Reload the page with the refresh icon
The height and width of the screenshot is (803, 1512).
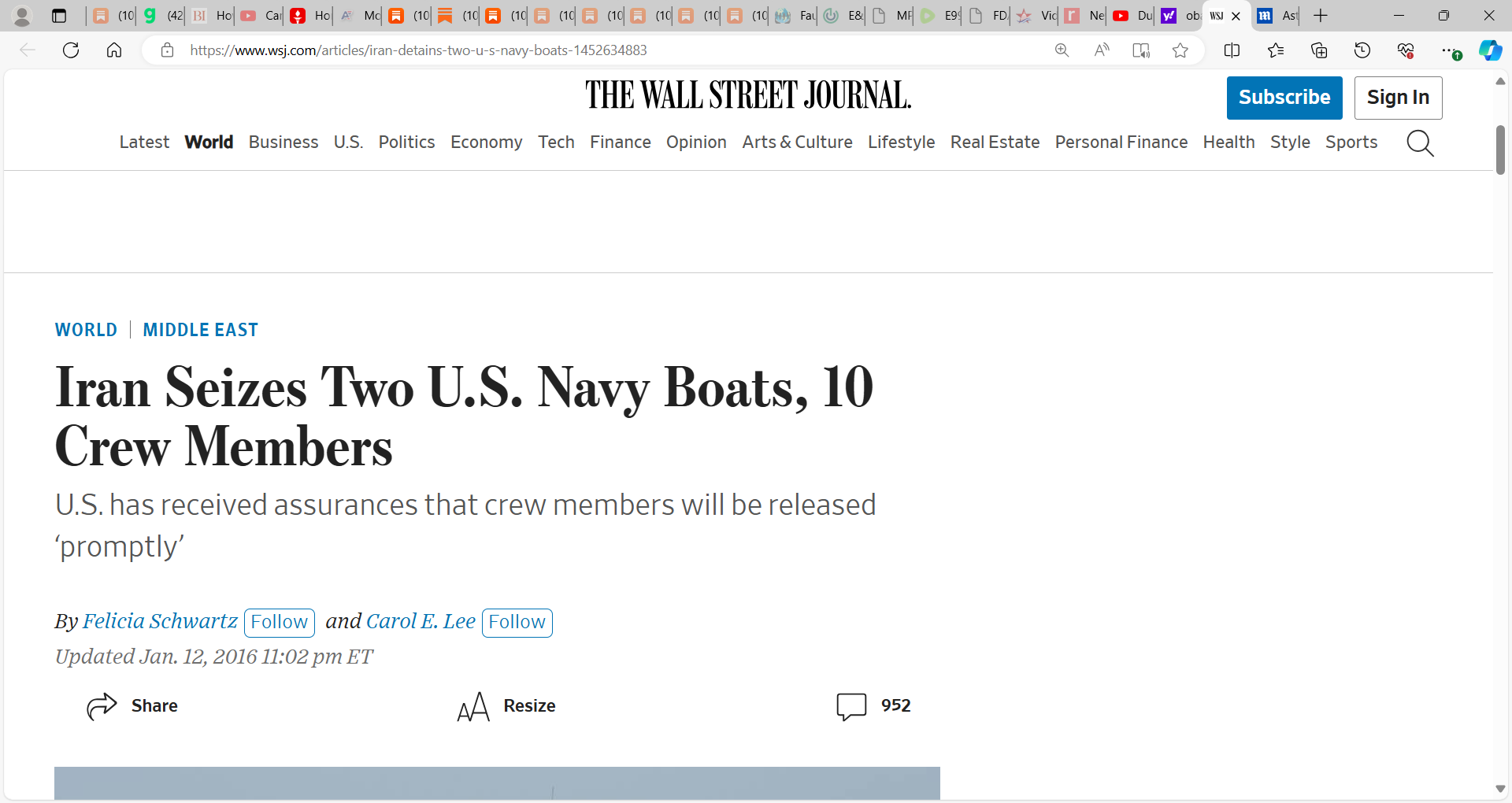(x=71, y=50)
